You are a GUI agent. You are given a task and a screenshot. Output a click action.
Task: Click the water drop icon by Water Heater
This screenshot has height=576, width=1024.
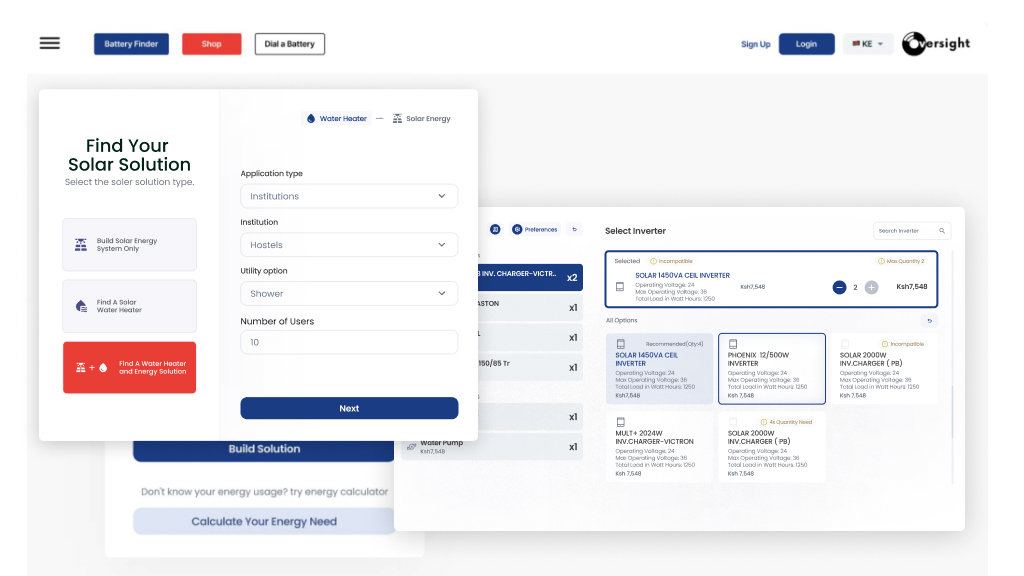(311, 119)
